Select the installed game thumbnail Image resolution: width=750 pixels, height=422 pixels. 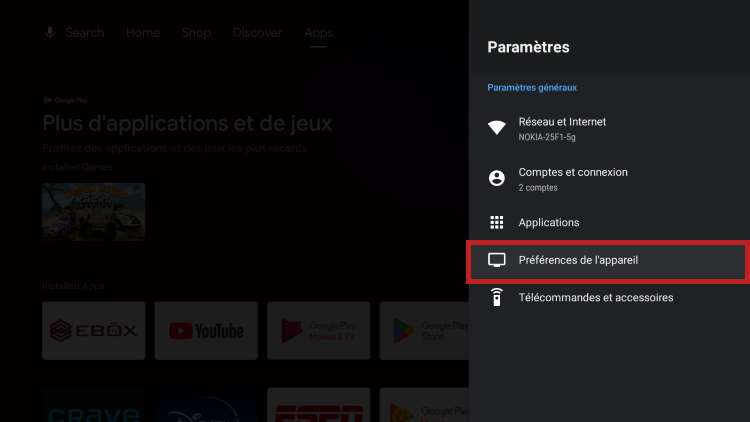tap(93, 211)
